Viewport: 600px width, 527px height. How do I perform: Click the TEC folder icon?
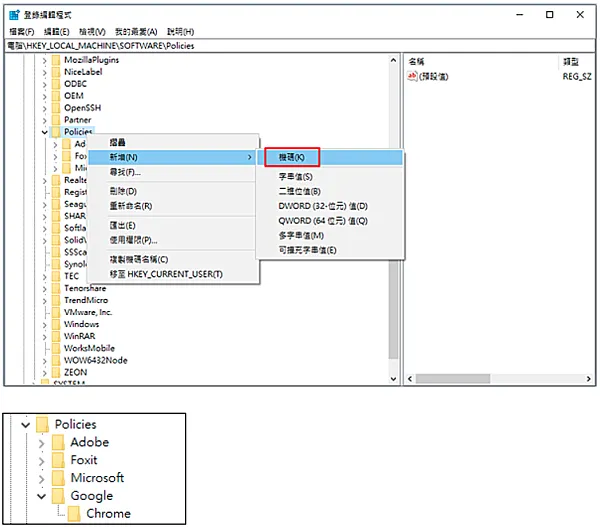pos(56,276)
